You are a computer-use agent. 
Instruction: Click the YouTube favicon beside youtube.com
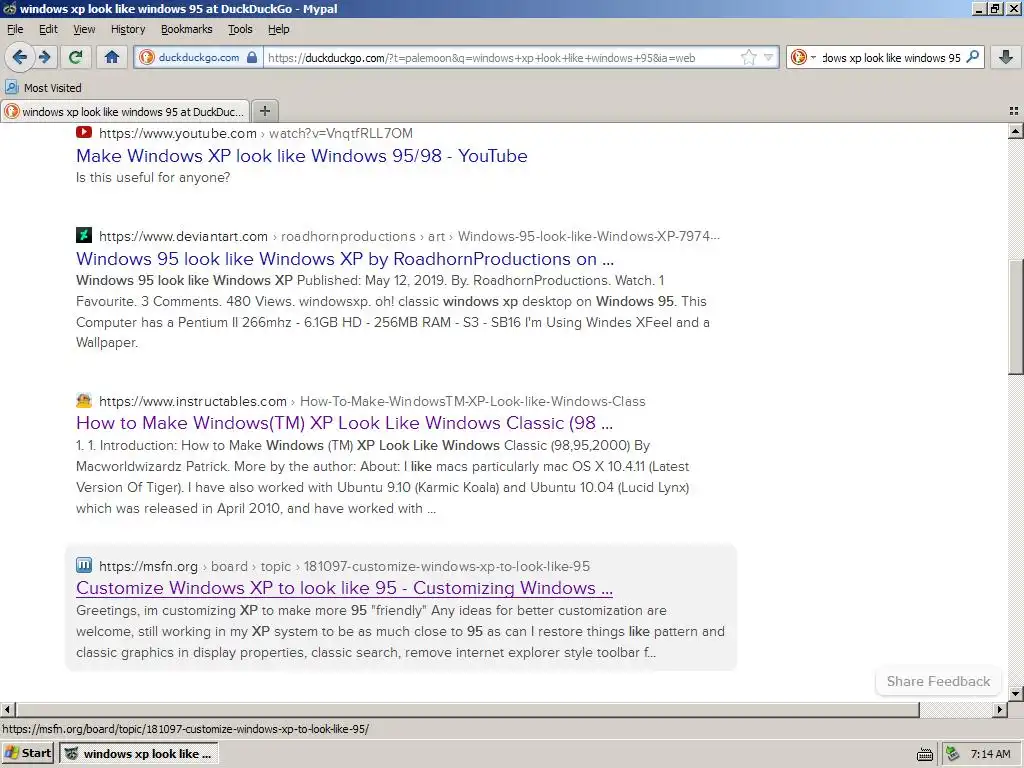(x=84, y=133)
